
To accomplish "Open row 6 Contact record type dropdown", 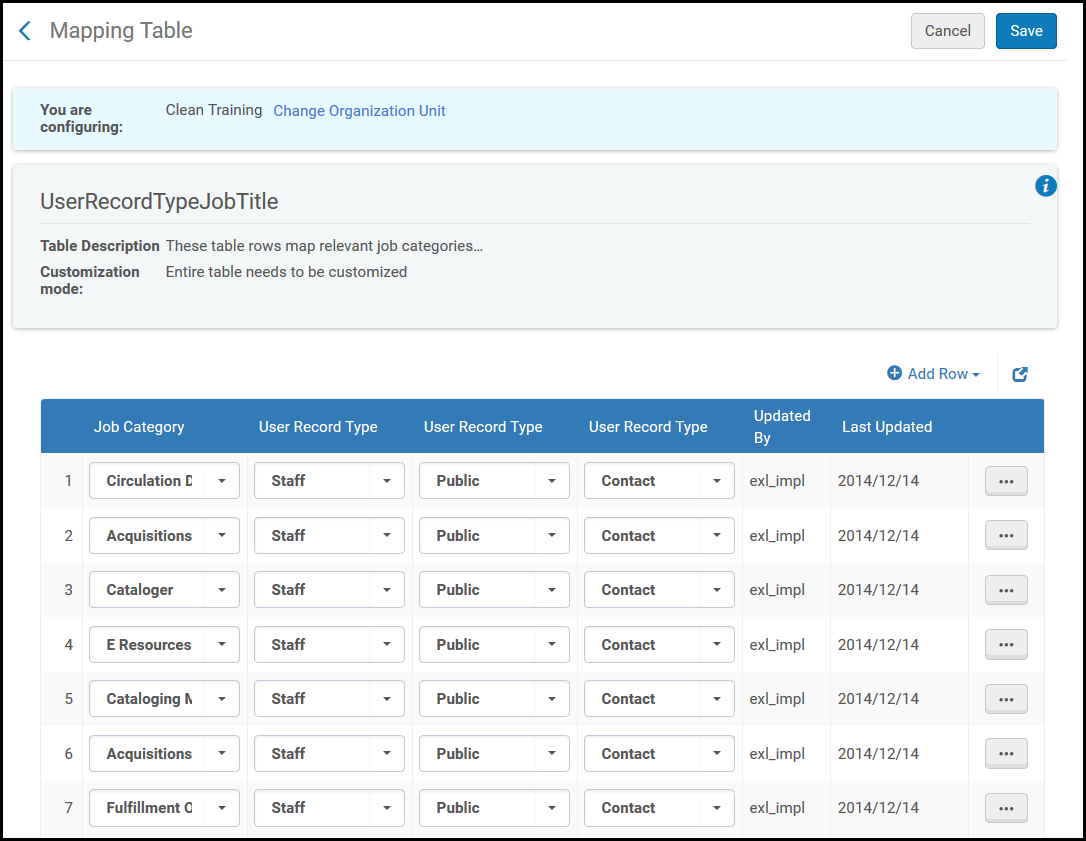I will (659, 753).
